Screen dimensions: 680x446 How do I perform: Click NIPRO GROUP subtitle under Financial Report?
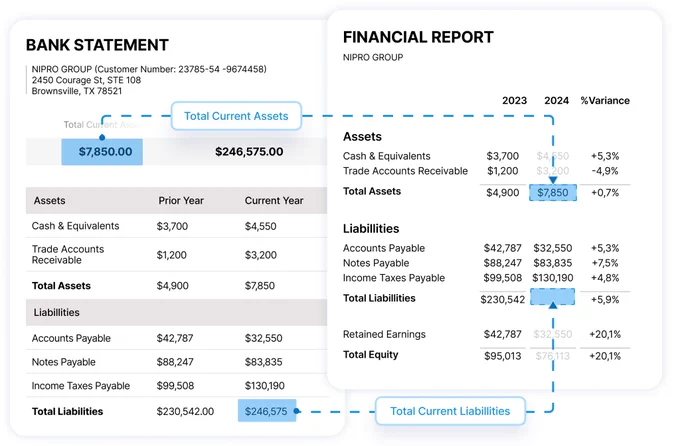tap(373, 57)
